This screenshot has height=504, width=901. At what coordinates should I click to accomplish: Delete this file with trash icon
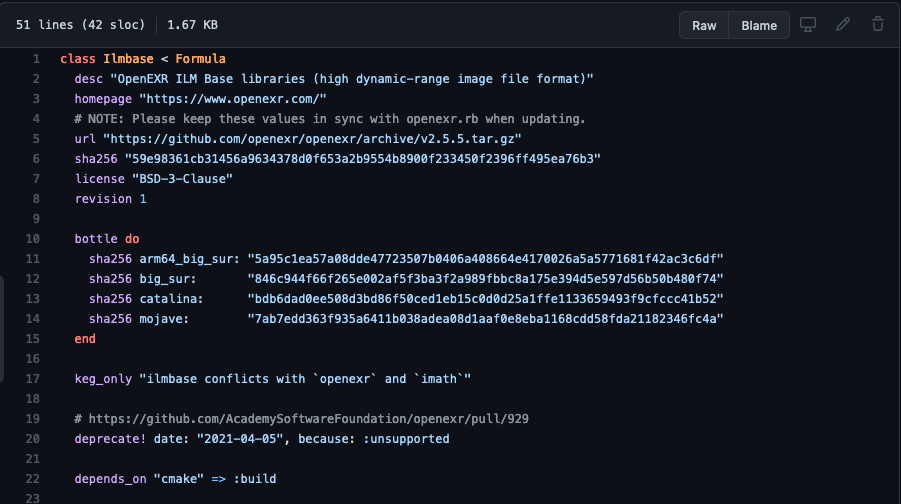877,25
